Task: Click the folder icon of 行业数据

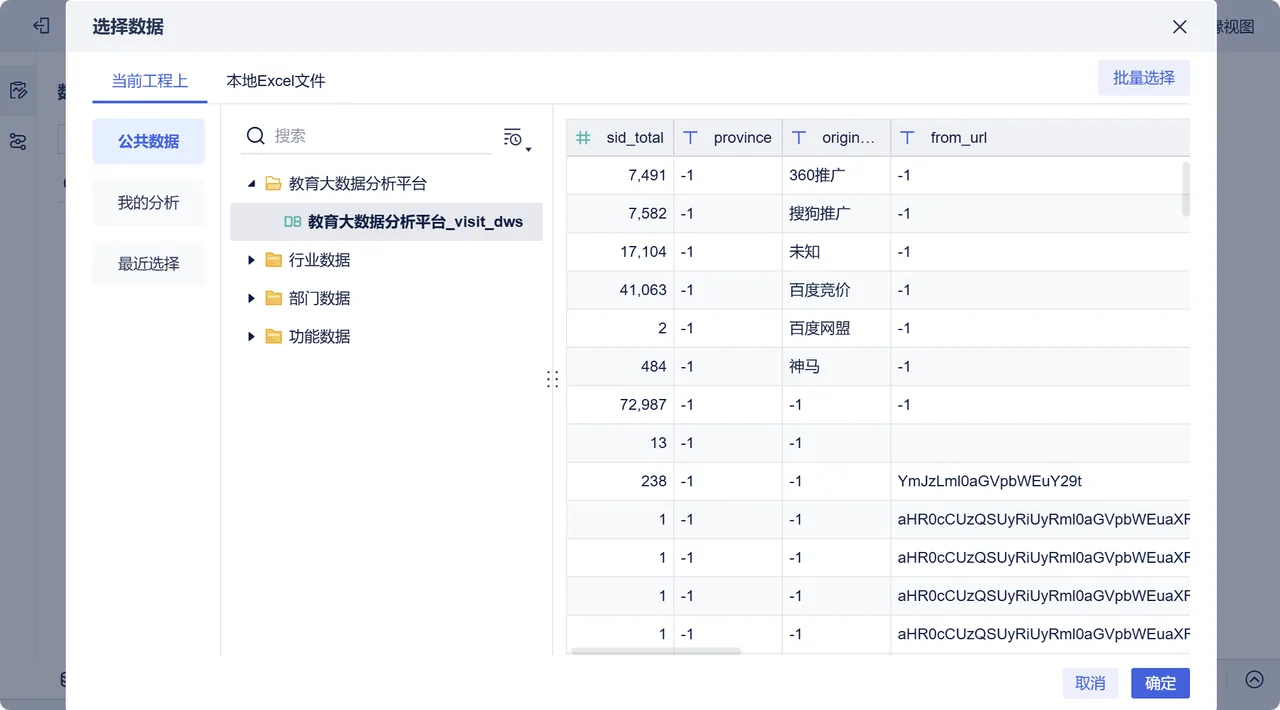Action: (273, 260)
